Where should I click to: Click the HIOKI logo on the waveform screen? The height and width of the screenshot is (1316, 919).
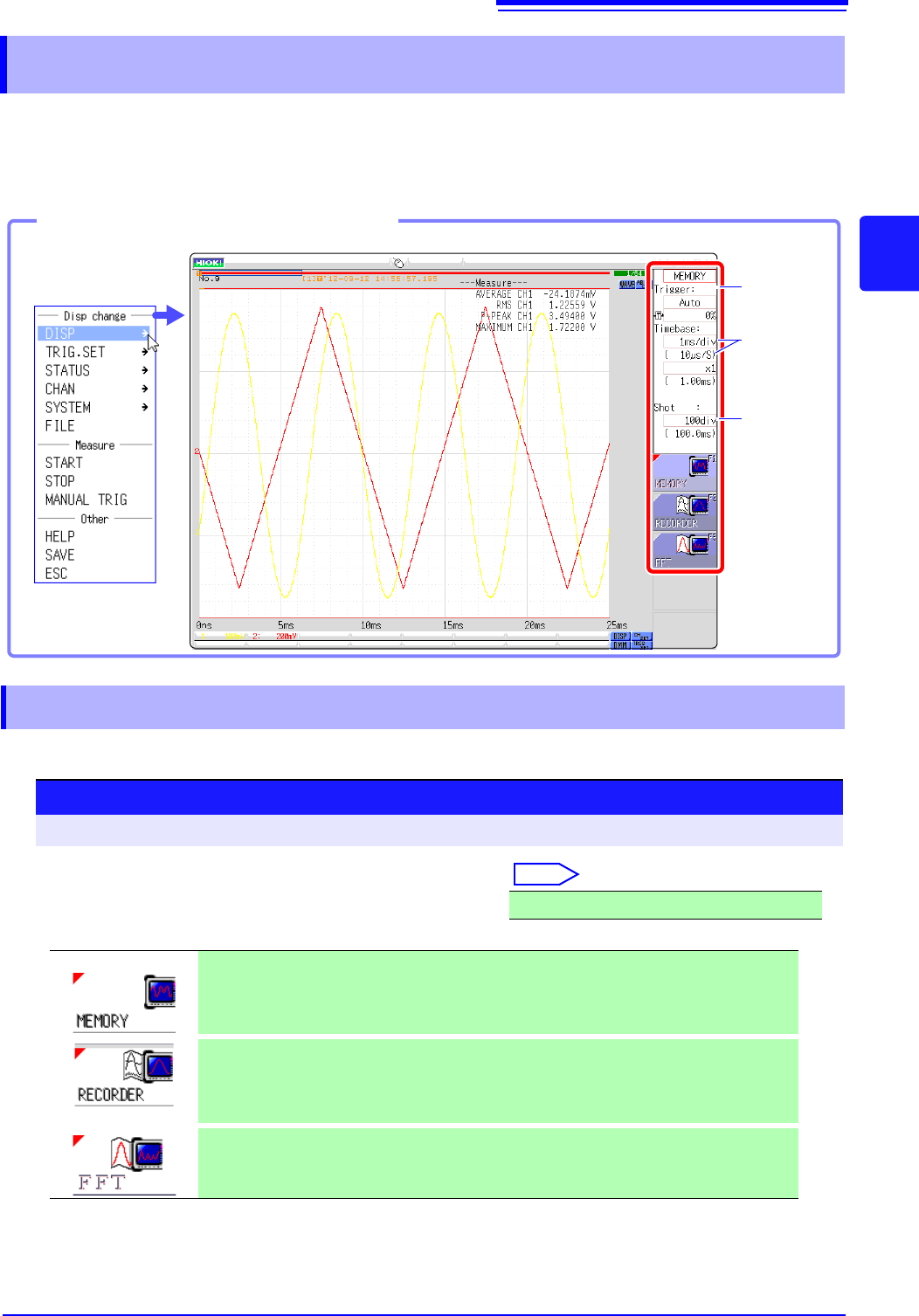point(209,262)
